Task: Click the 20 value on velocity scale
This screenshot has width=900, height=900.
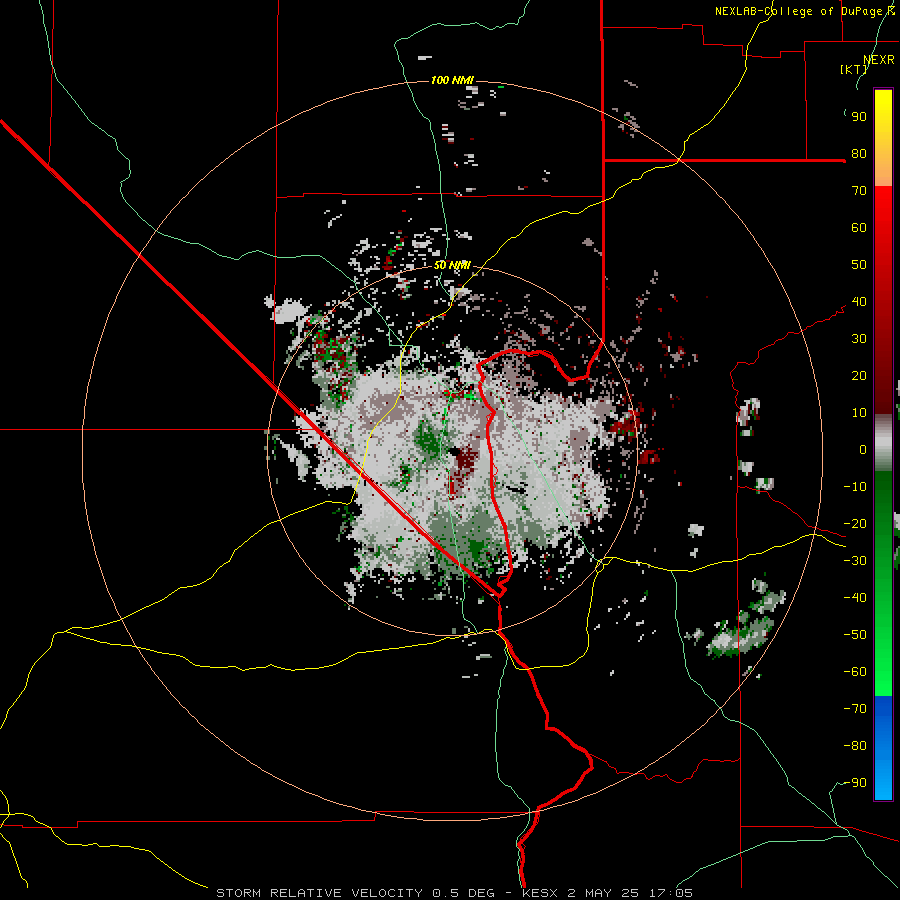Action: pyautogui.click(x=859, y=376)
